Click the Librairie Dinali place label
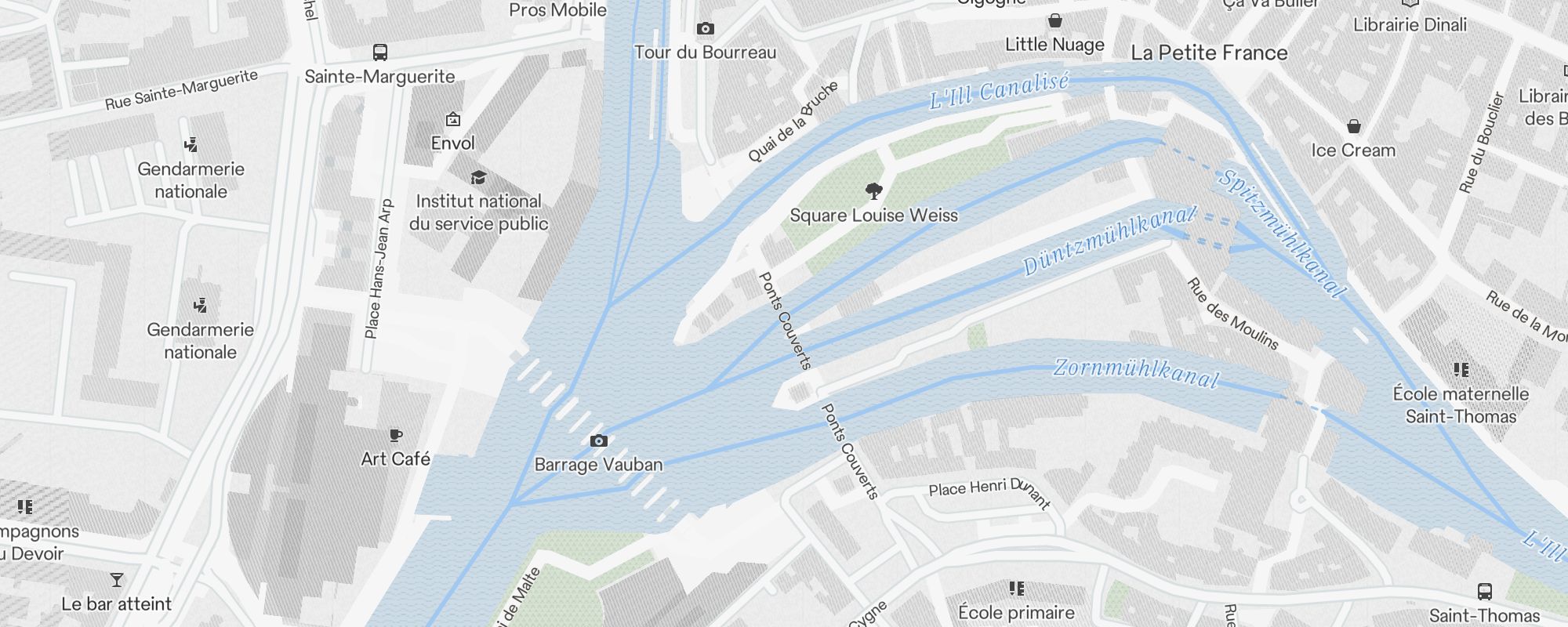This screenshot has height=627, width=1568. (x=1410, y=25)
